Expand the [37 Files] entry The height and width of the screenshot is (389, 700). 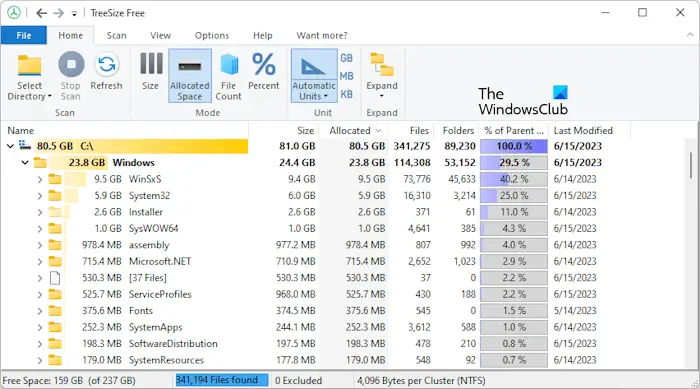tap(40, 278)
